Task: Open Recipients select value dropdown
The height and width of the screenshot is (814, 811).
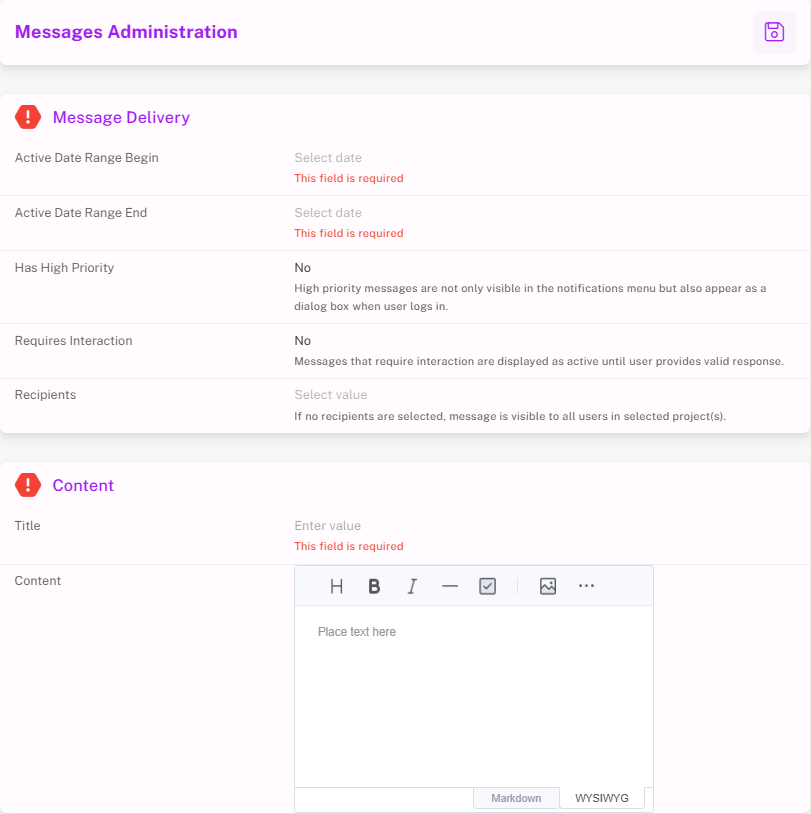Action: [331, 395]
